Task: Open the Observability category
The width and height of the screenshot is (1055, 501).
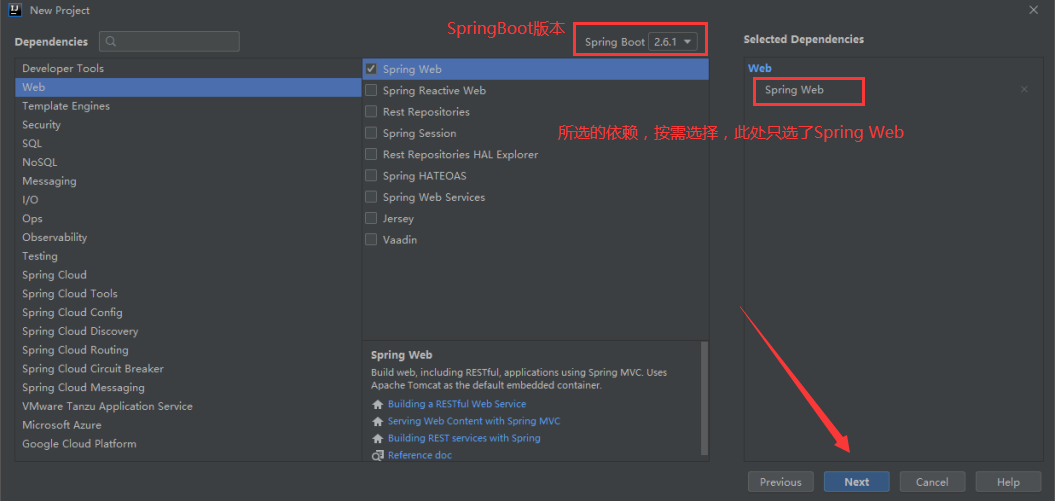Action: (x=188, y=237)
